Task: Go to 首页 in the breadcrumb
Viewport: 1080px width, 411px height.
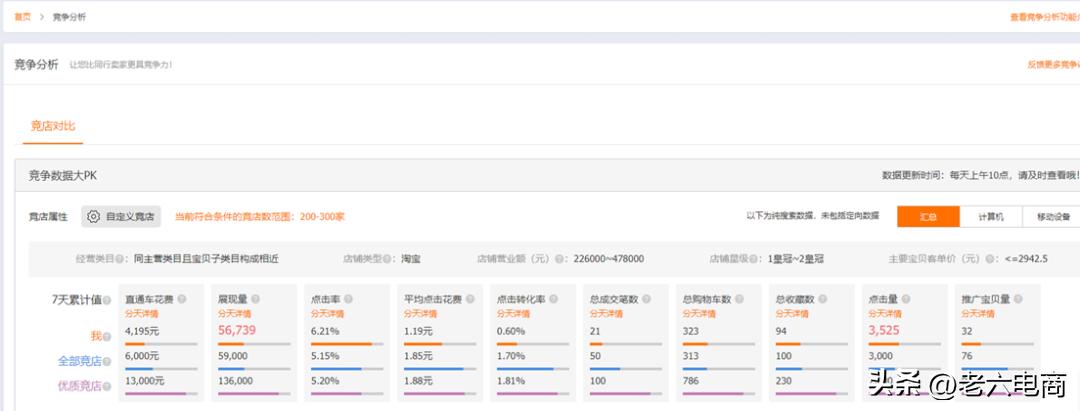Action: 23,17
